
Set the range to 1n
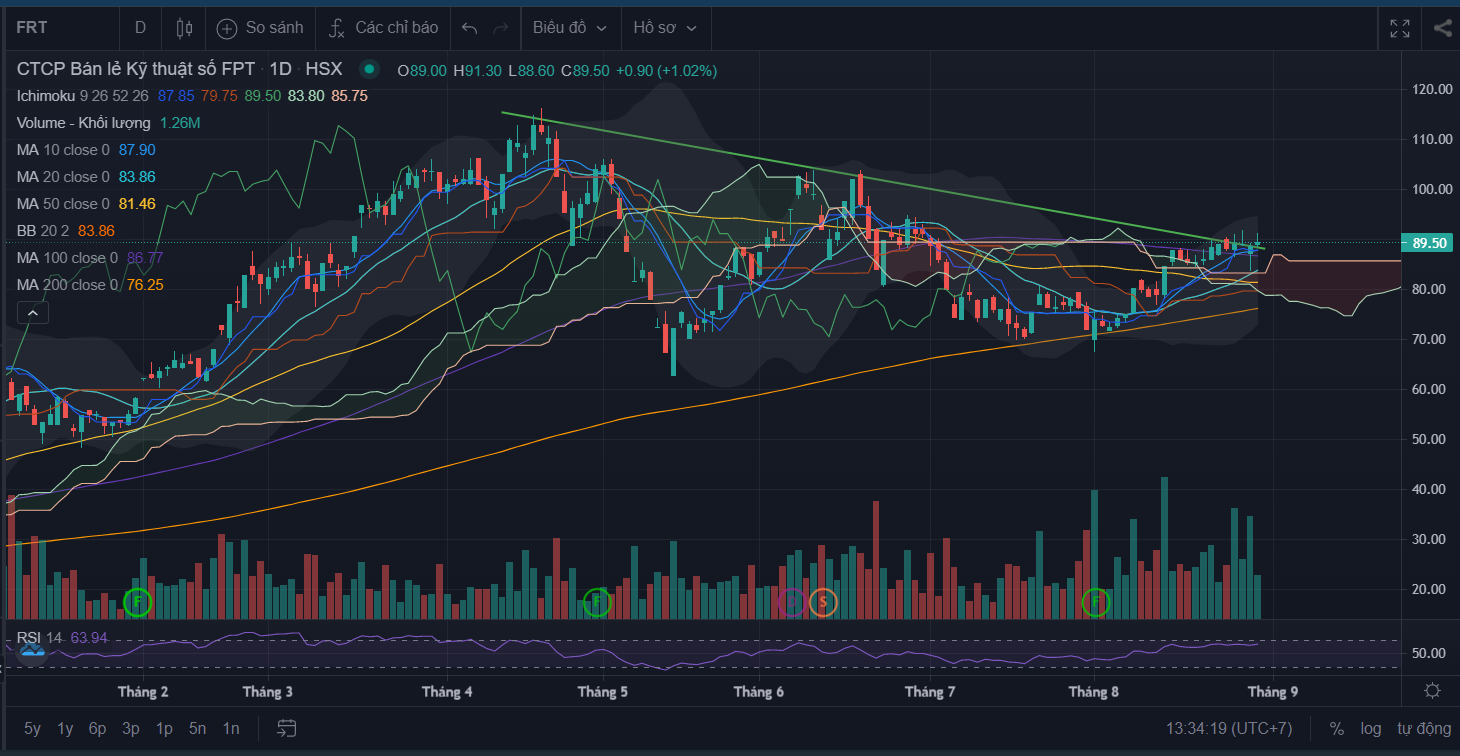click(231, 729)
